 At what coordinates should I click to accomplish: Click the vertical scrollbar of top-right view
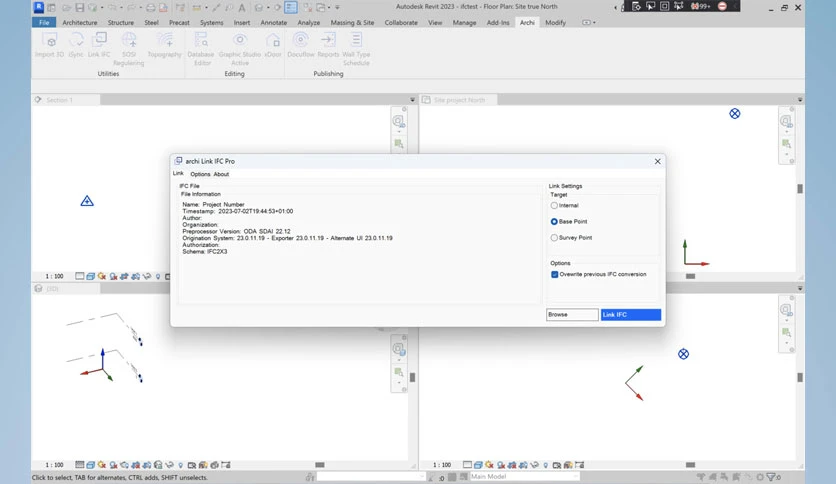pos(800,189)
